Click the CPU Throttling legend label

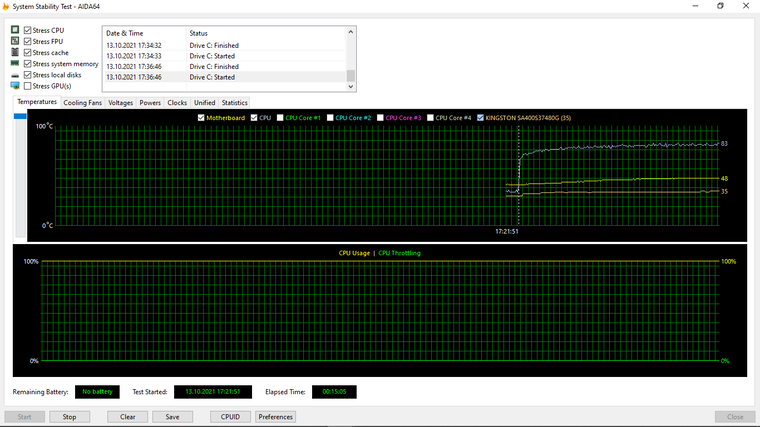399,253
